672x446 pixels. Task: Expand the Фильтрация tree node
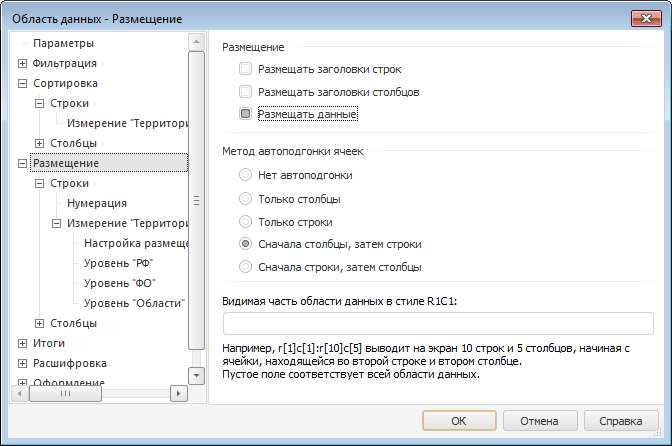tap(22, 64)
